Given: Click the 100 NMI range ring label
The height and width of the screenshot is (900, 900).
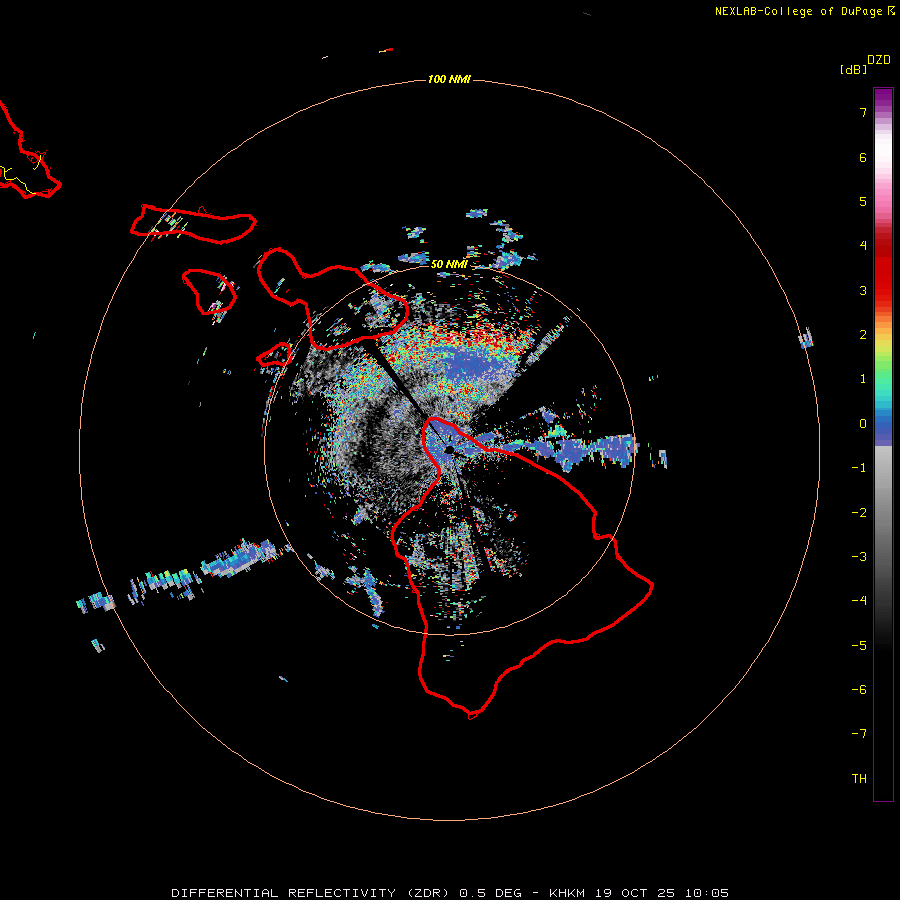Looking at the screenshot, I should [449, 79].
